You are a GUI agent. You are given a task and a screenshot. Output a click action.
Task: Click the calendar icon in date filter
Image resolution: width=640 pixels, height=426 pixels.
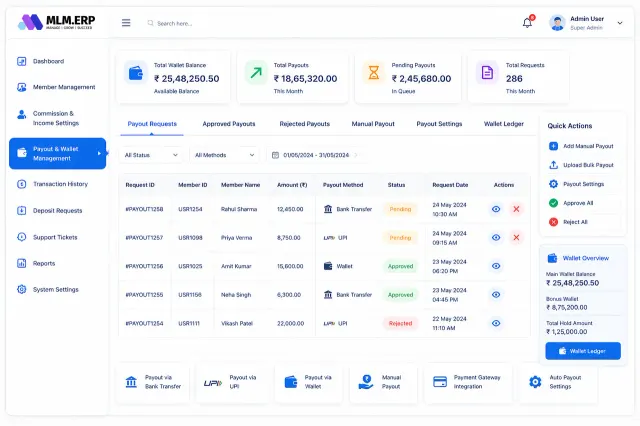pos(276,155)
